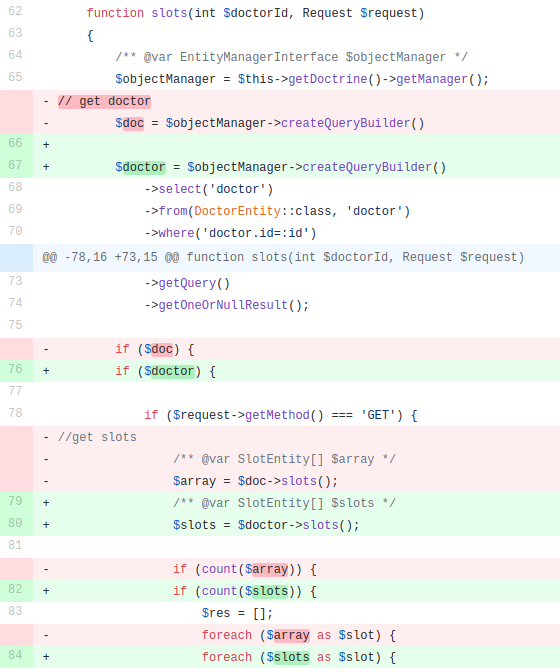Click the hunk header text '@@ -78,16 +73,15 @@'
Viewport: 560px width, 672px height.
(111, 258)
